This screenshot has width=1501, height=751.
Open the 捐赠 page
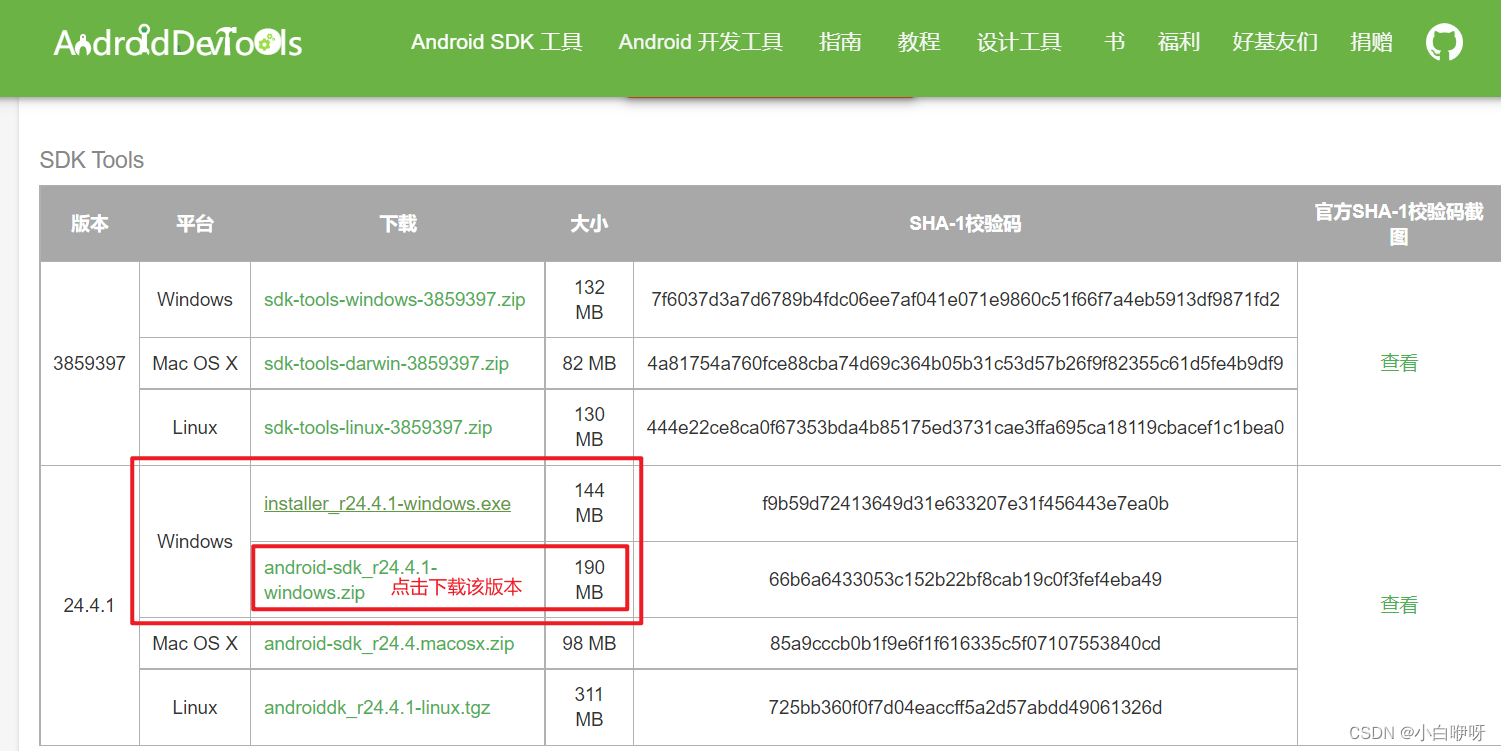(x=1371, y=42)
